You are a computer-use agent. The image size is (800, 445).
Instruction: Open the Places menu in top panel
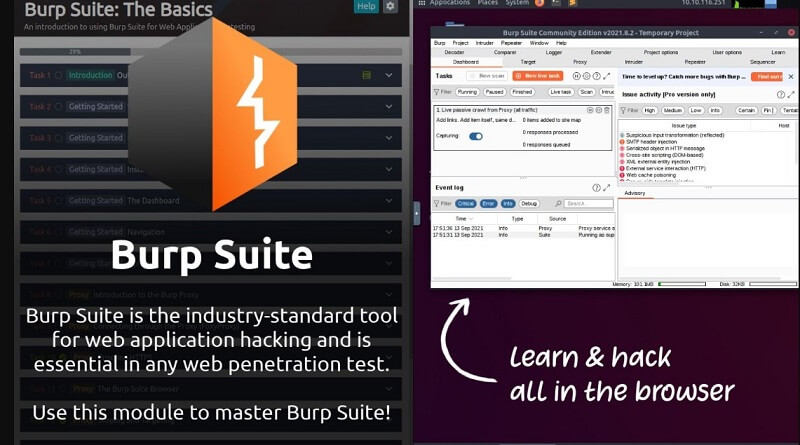(488, 3)
